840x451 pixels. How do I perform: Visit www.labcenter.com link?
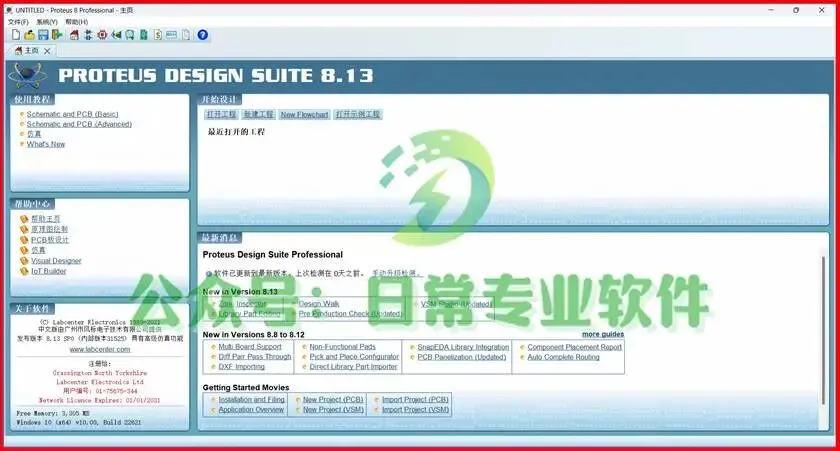tap(100, 349)
